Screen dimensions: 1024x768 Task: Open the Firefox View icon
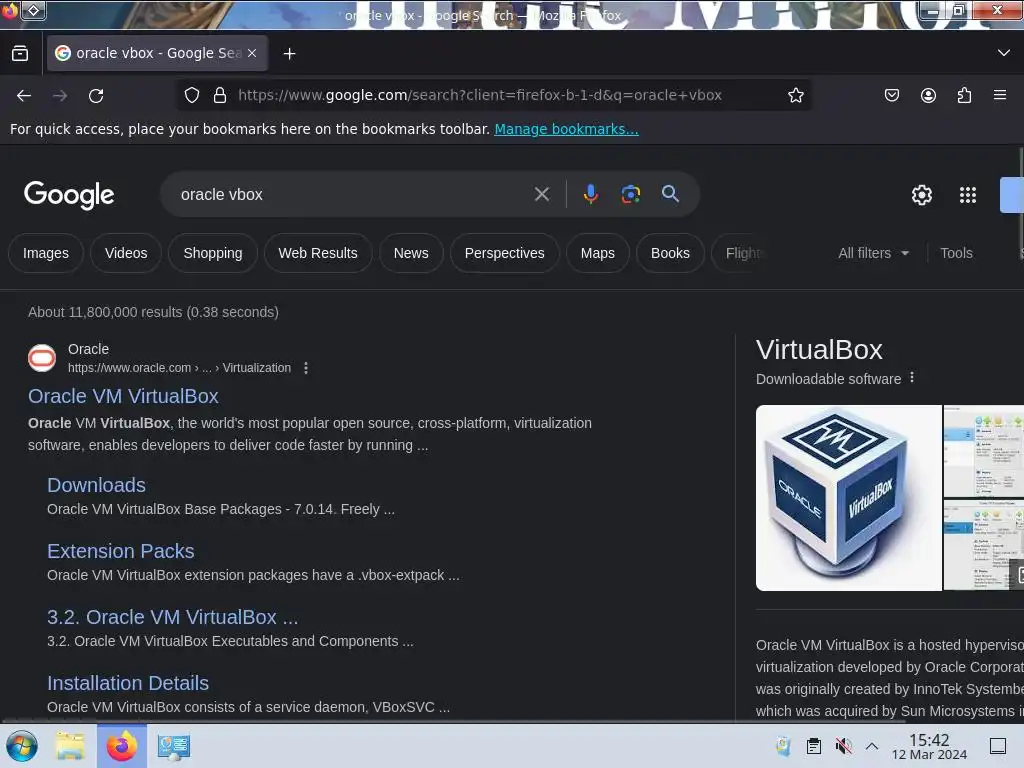(x=20, y=54)
